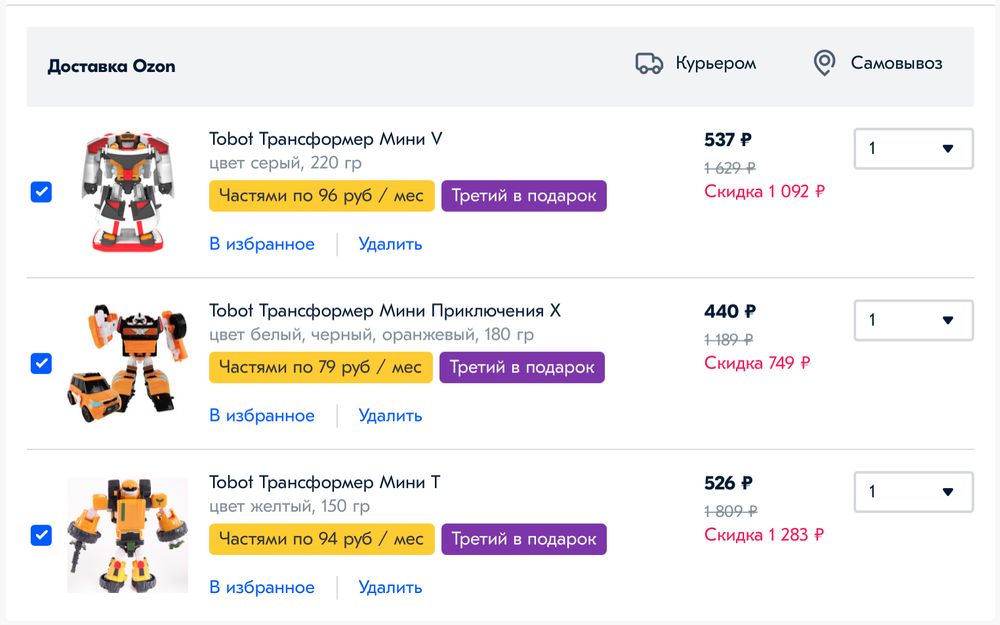Open the Tobot Трансформер Мини T title
This screenshot has width=1000, height=625.
pyautogui.click(x=325, y=483)
